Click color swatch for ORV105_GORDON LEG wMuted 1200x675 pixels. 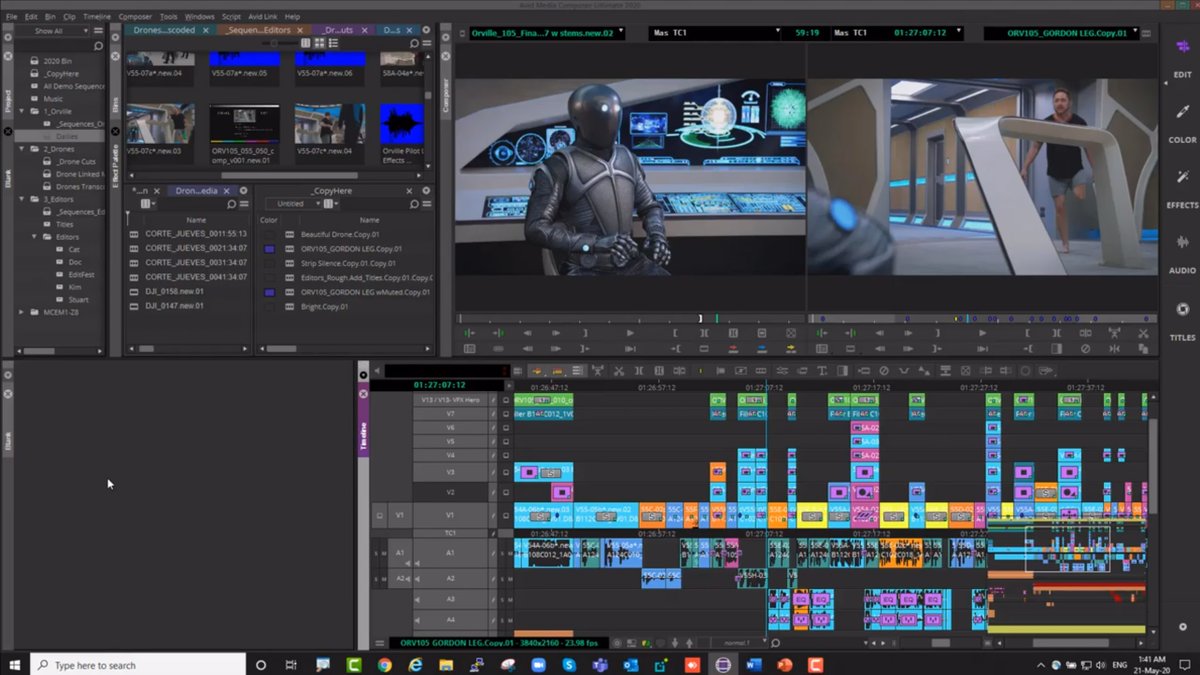click(270, 292)
